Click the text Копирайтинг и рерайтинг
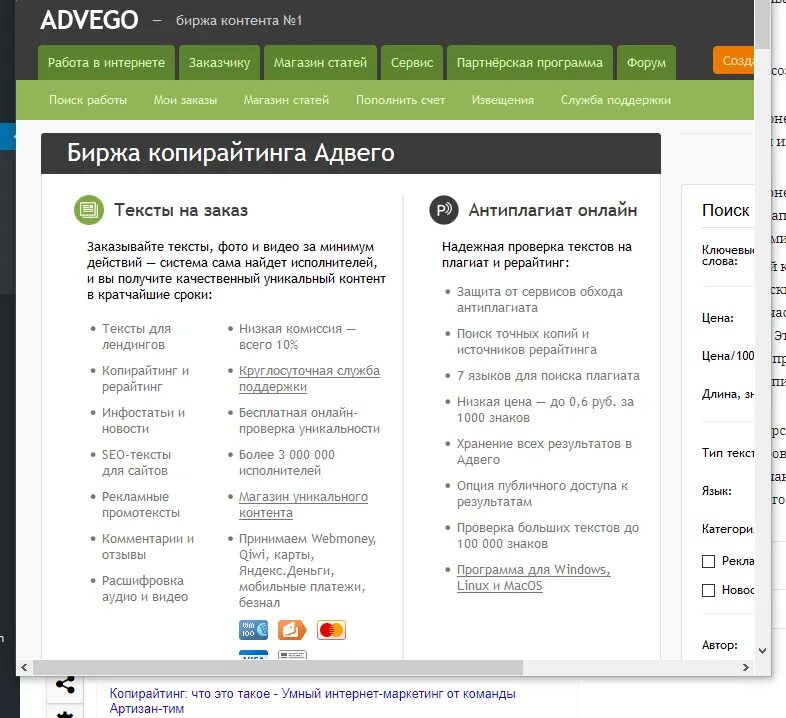The height and width of the screenshot is (718, 786). 145,379
